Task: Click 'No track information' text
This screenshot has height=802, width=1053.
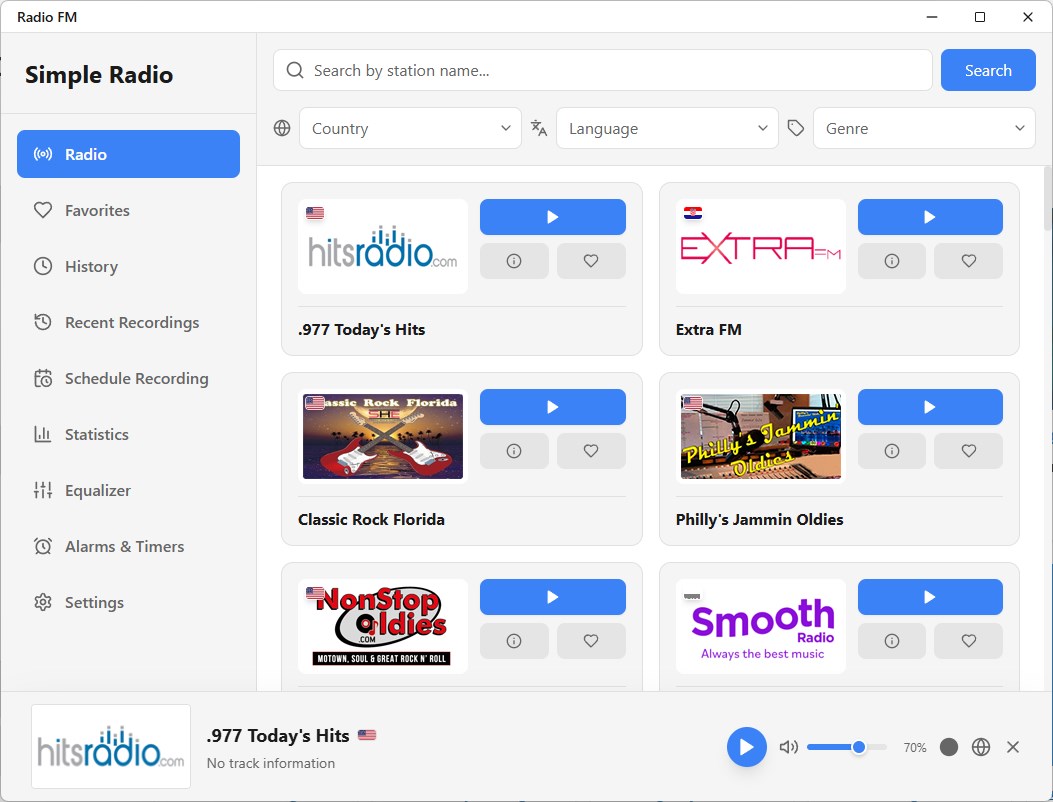Action: click(271, 763)
